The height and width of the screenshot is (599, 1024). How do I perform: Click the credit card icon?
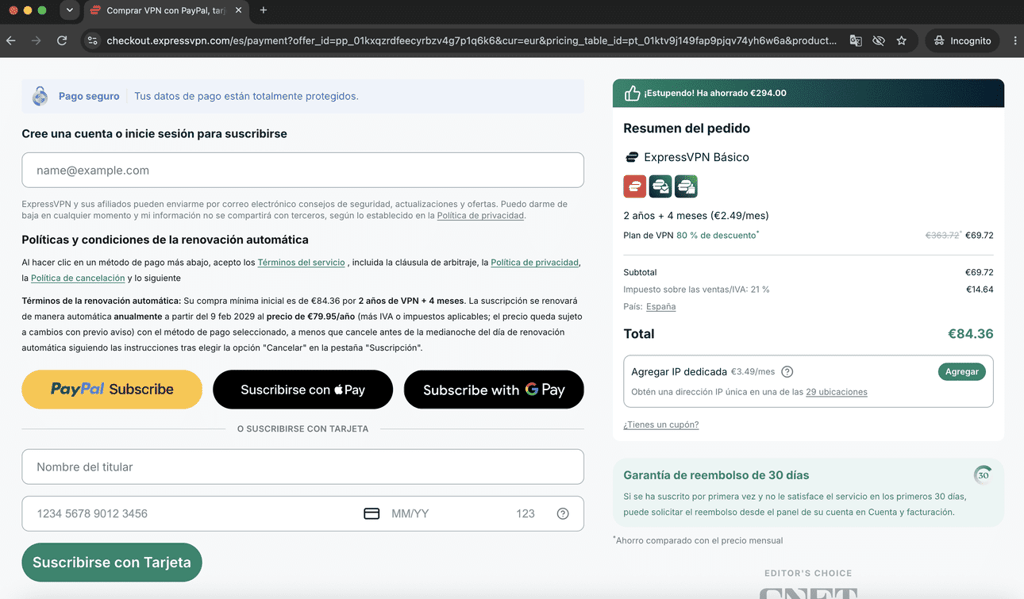(x=372, y=513)
